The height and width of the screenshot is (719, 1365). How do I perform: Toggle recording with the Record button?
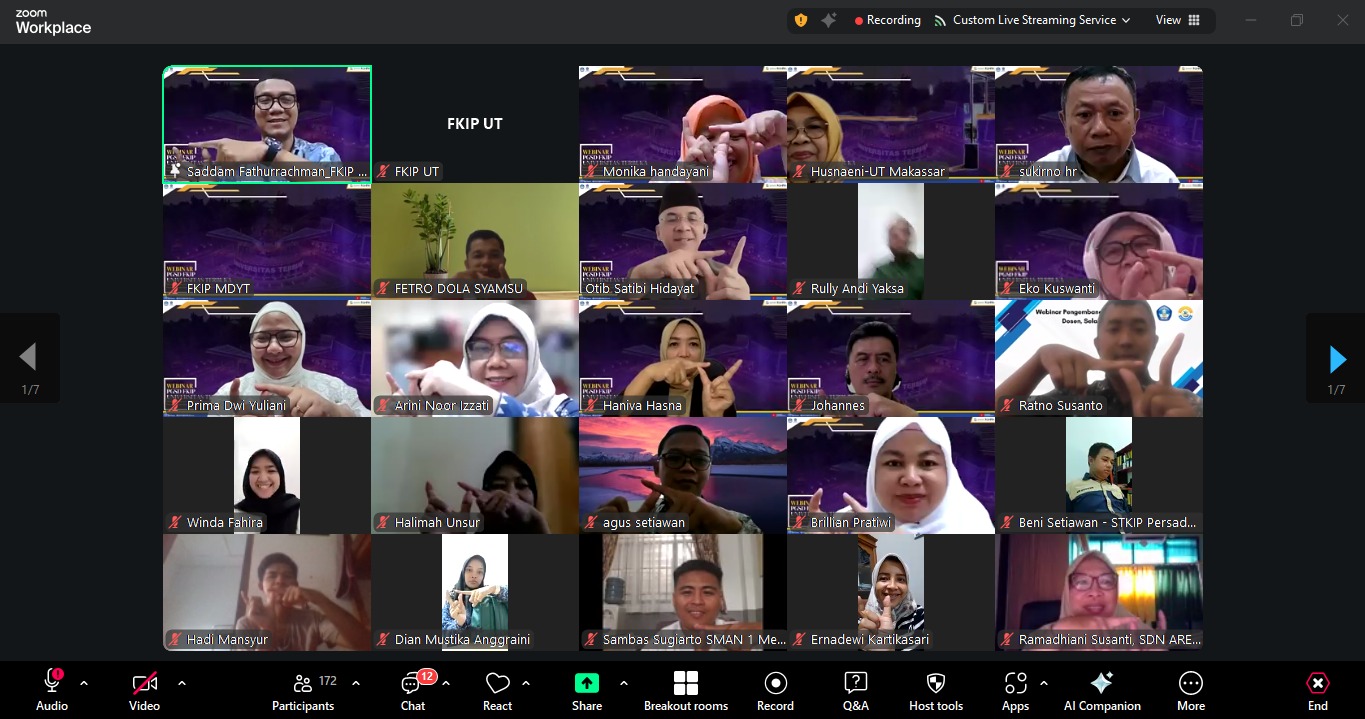[775, 690]
